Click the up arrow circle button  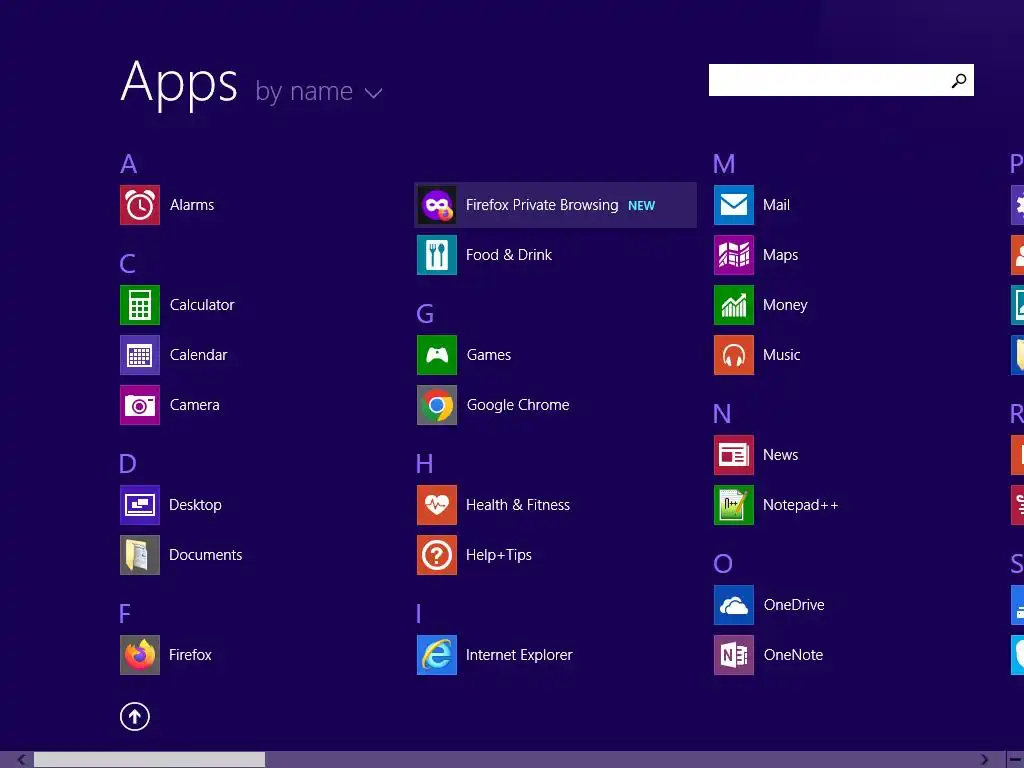[x=135, y=716]
